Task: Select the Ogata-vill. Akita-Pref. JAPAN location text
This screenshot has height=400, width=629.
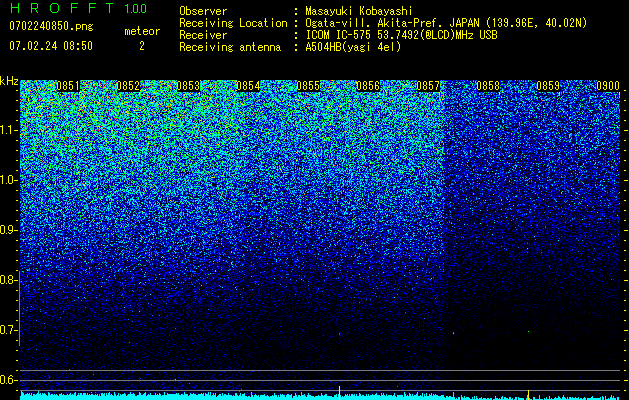Action: click(x=446, y=23)
